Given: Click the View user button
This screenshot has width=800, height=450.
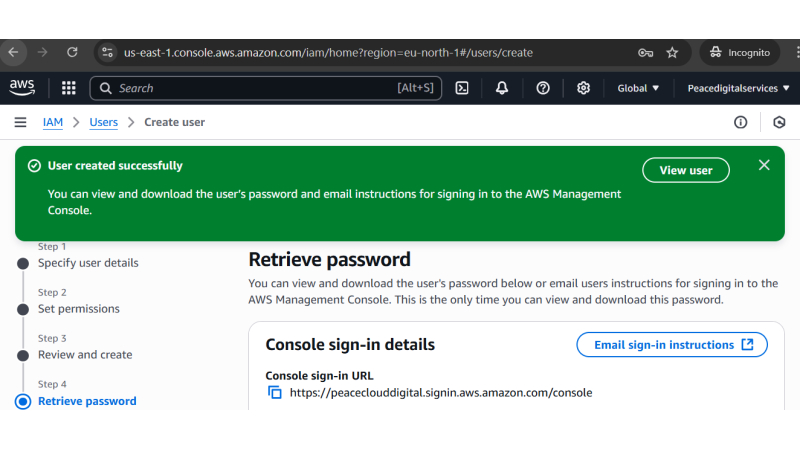Looking at the screenshot, I should coord(686,170).
